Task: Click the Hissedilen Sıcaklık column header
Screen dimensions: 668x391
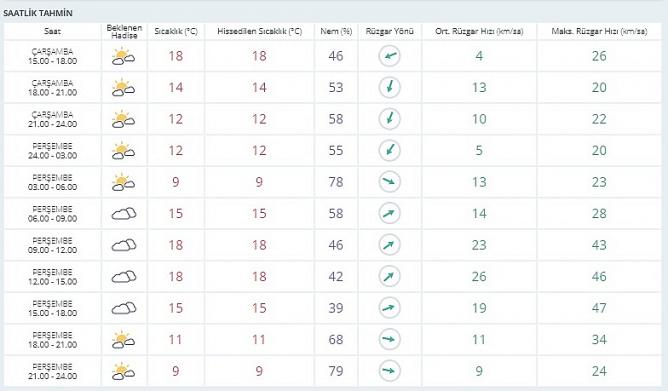Action: pos(259,32)
